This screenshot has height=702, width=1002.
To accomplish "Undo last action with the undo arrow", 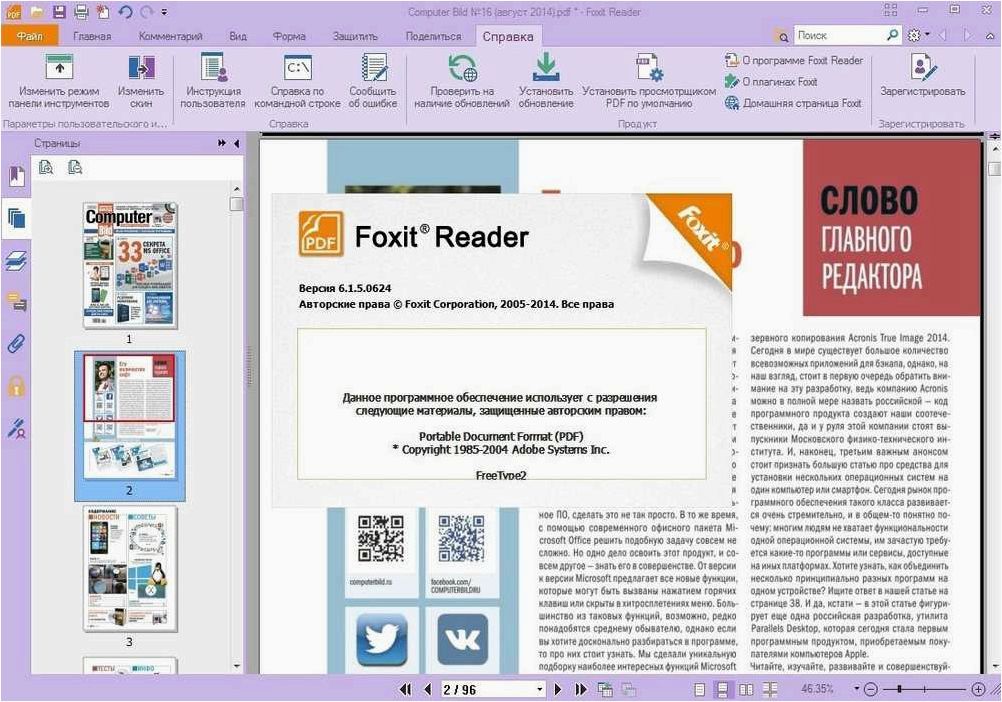I will click(x=125, y=11).
